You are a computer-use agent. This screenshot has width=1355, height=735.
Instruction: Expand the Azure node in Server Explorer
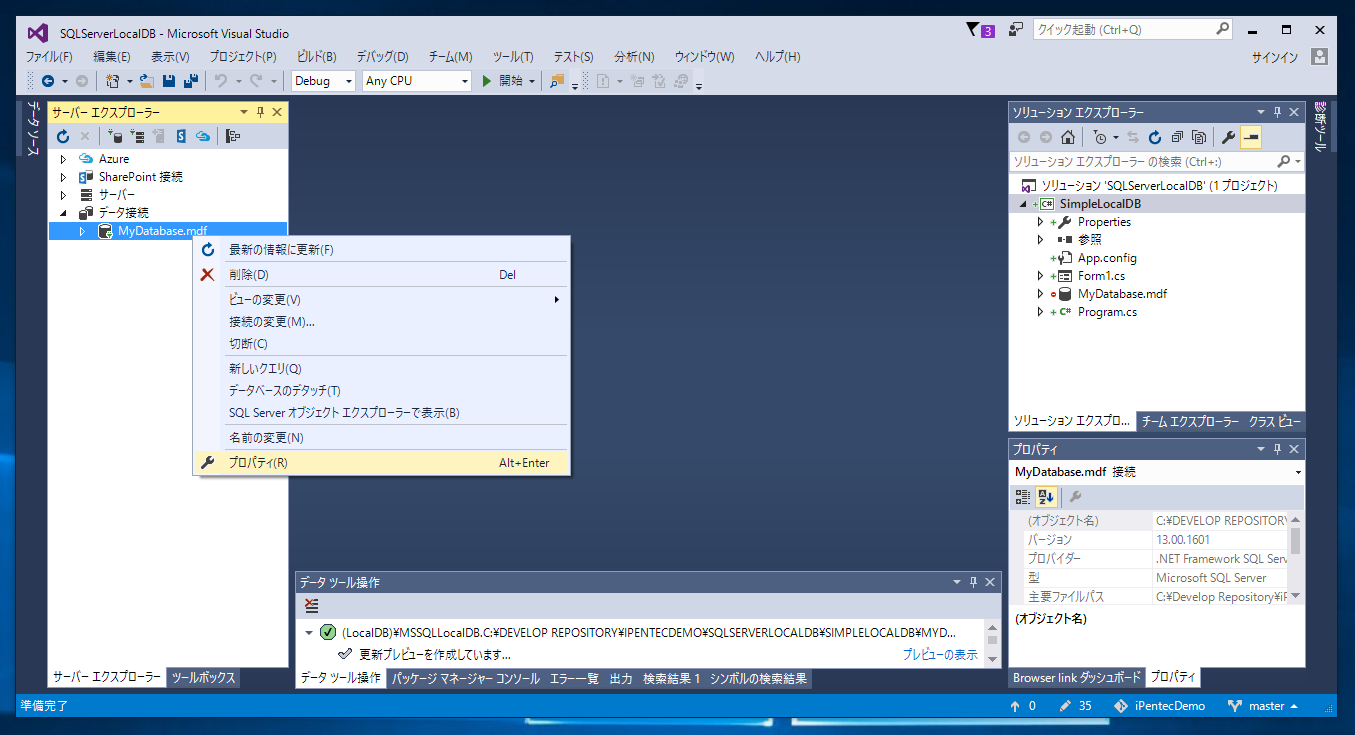click(x=64, y=159)
